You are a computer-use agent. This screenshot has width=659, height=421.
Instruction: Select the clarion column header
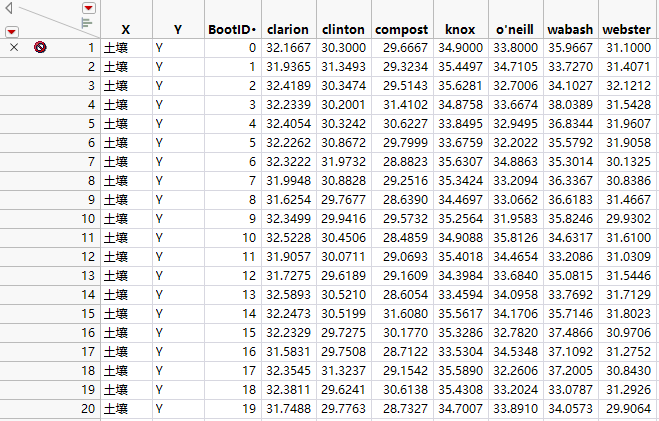287,30
